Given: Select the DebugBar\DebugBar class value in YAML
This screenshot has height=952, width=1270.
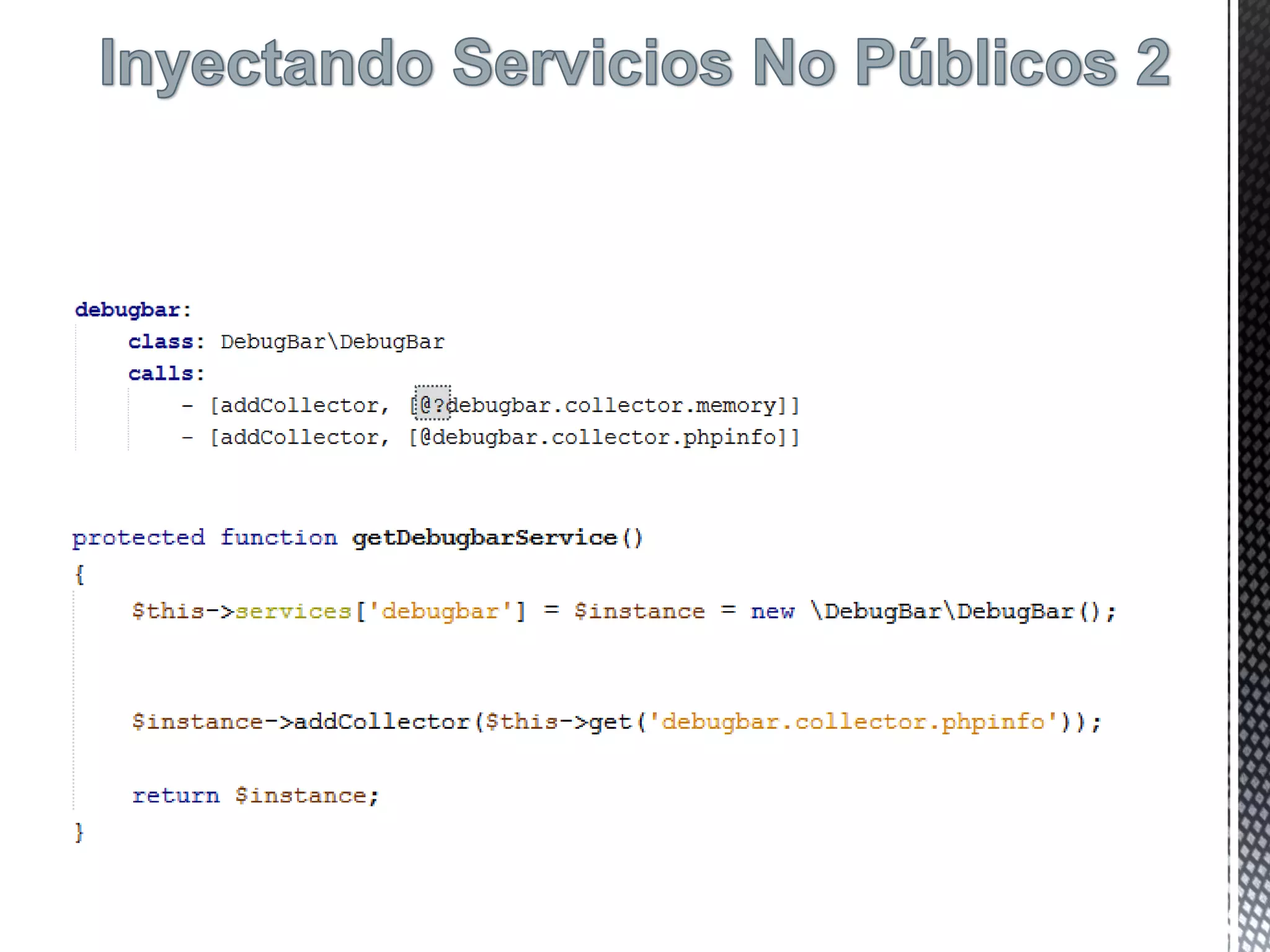Looking at the screenshot, I should 332,342.
